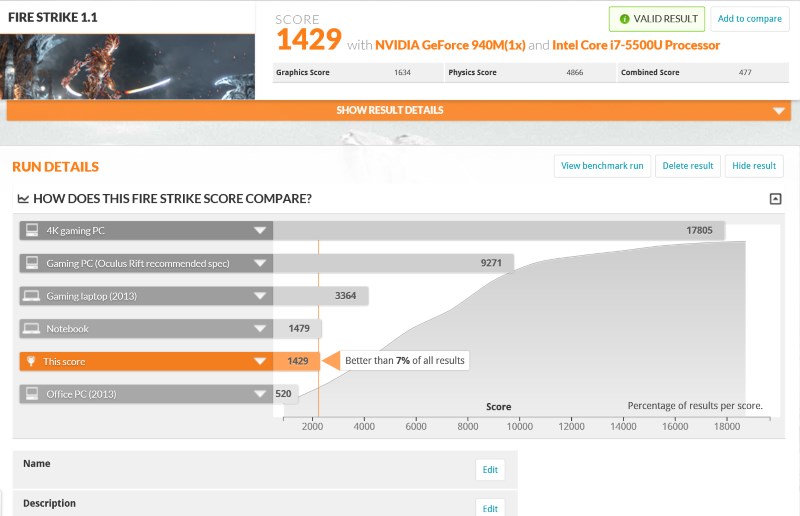This screenshot has width=800, height=516.
Task: Click the Percentage of results per score label
Action: tap(695, 406)
